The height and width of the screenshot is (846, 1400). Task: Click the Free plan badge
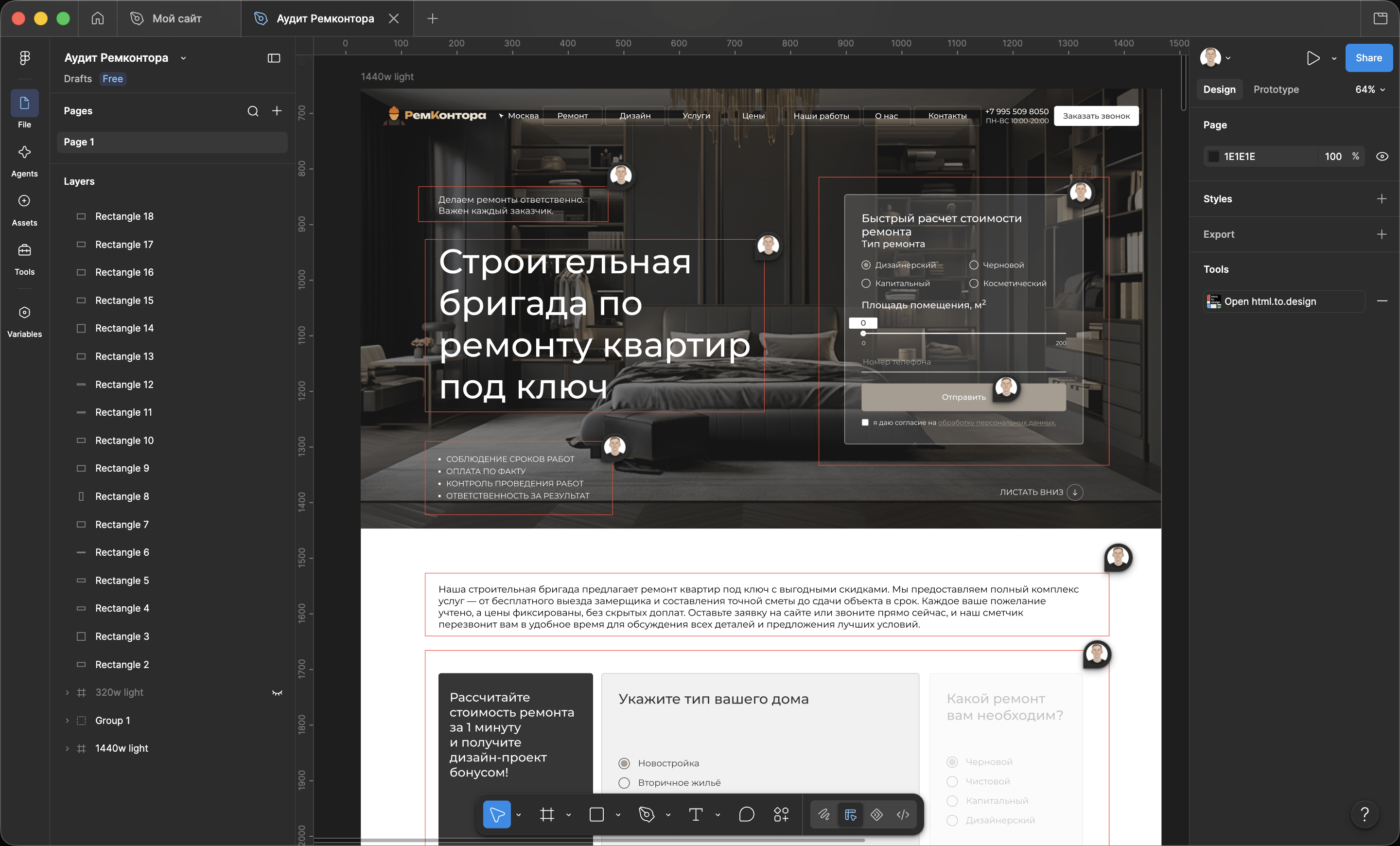point(112,78)
